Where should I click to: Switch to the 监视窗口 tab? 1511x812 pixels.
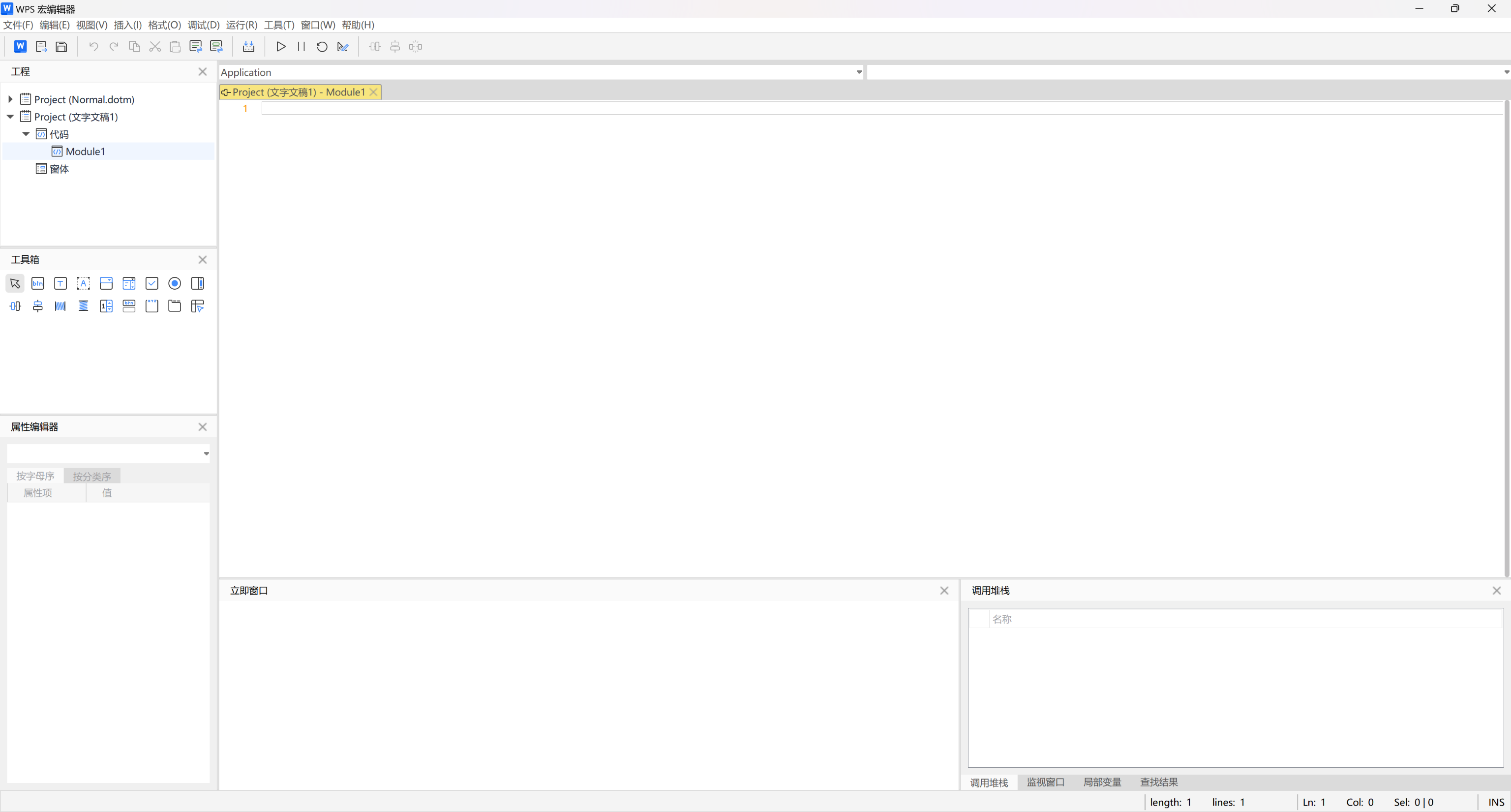(x=1045, y=782)
